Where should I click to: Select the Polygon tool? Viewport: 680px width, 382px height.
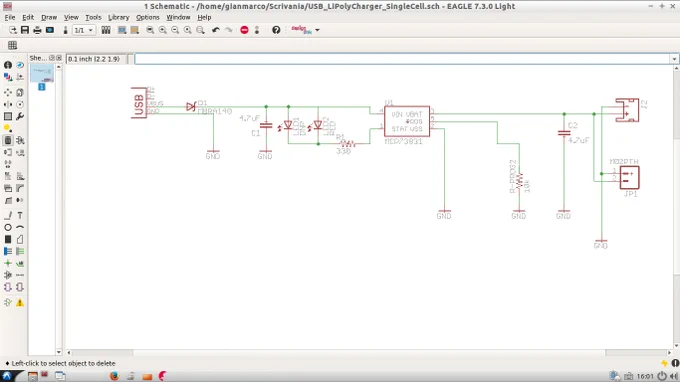click(20, 239)
